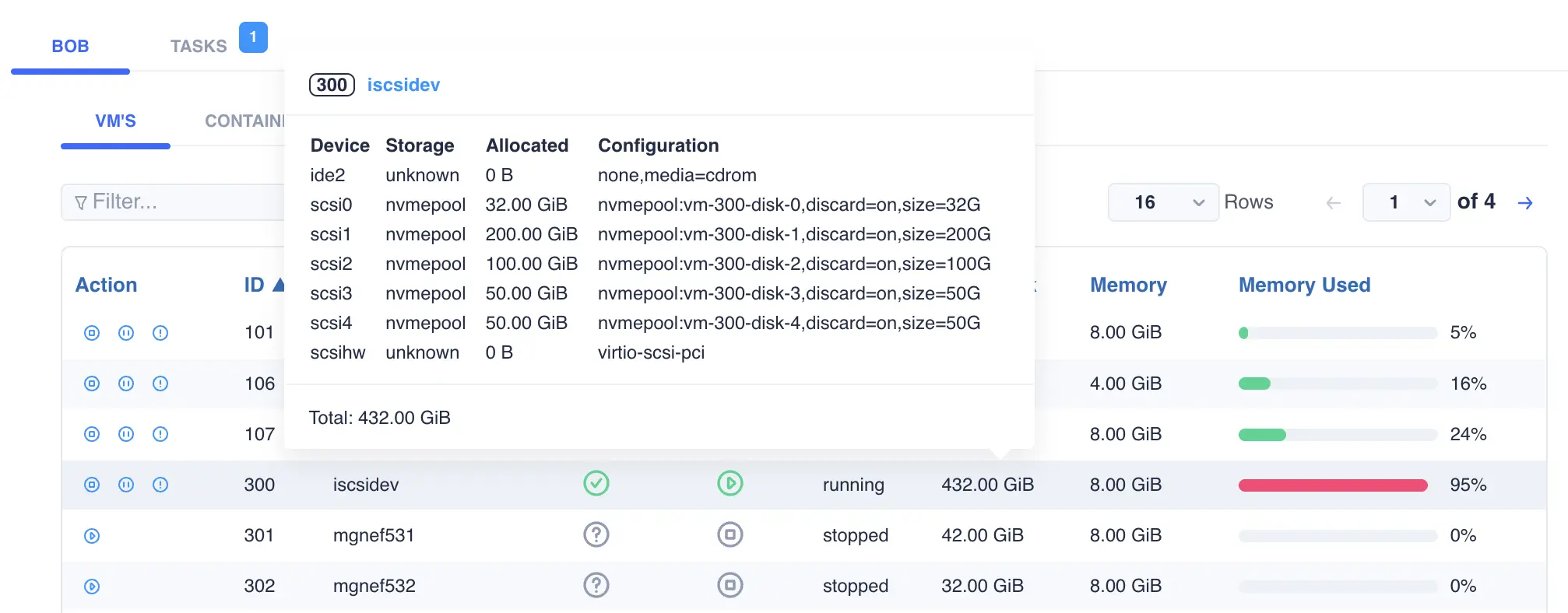Start VM 302 mgnef532 with play icon
The height and width of the screenshot is (613, 1568).
pyautogui.click(x=92, y=587)
